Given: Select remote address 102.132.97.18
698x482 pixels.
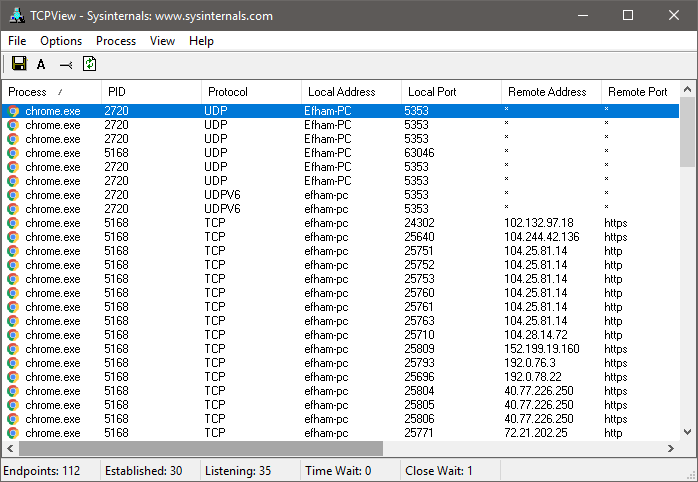Looking at the screenshot, I should click(539, 223).
